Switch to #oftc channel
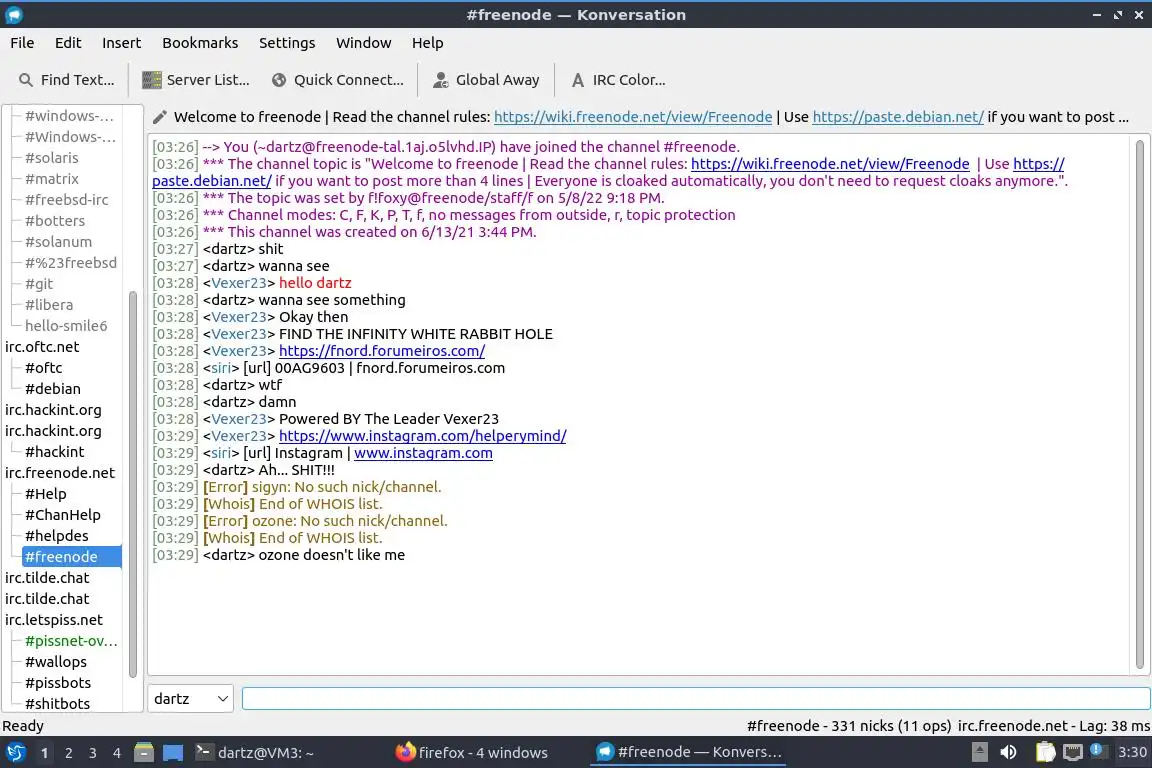Image resolution: width=1152 pixels, height=768 pixels. pyautogui.click(x=44, y=367)
